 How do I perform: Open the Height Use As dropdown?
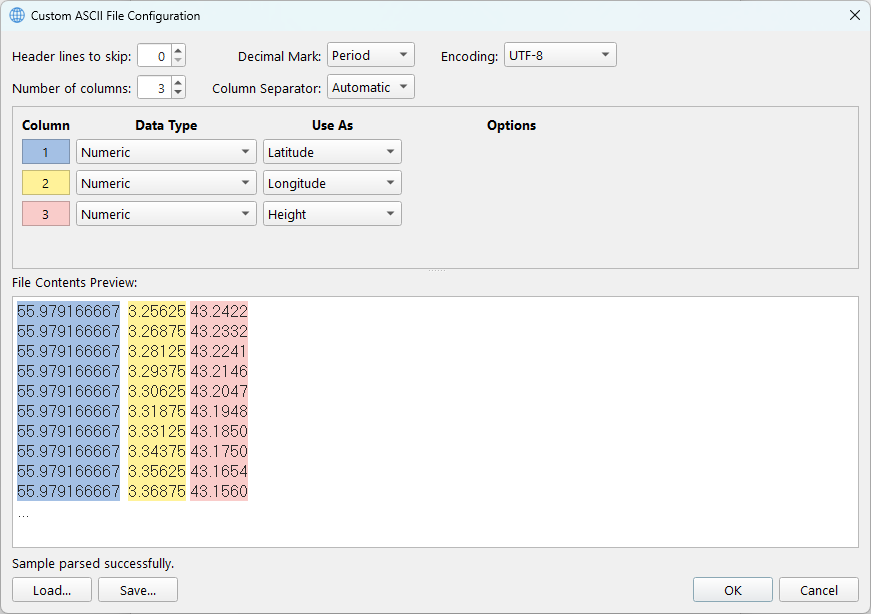[x=332, y=214]
